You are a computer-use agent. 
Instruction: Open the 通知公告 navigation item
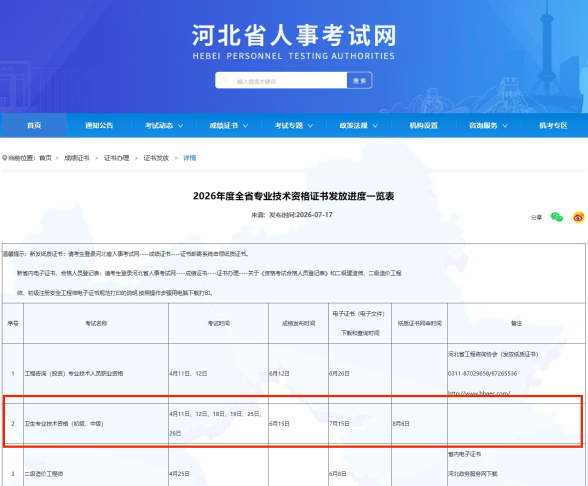[x=99, y=125]
